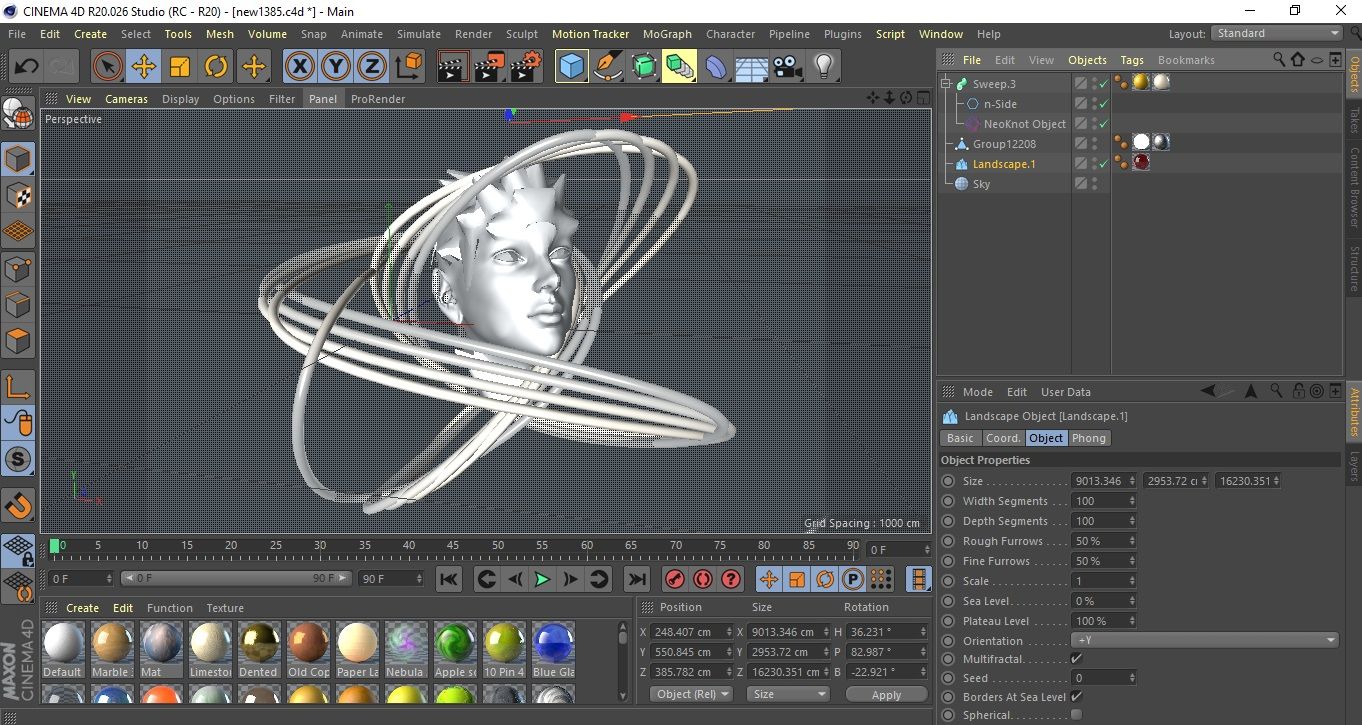Click Render View clapperboard icon
The height and width of the screenshot is (725, 1362).
pos(454,67)
